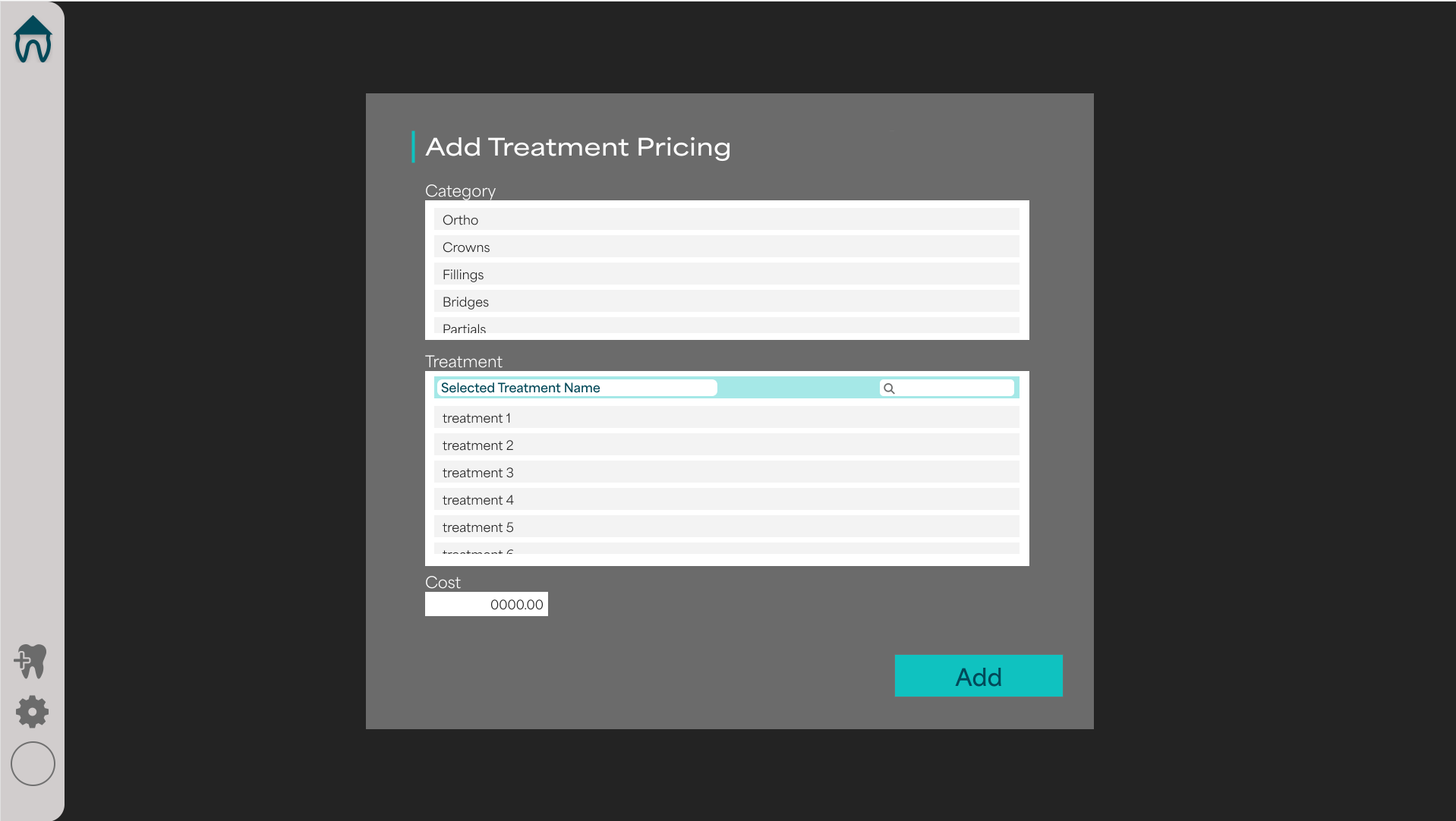Choose treatment 2 in the list
The width and height of the screenshot is (1456, 821).
coord(726,445)
